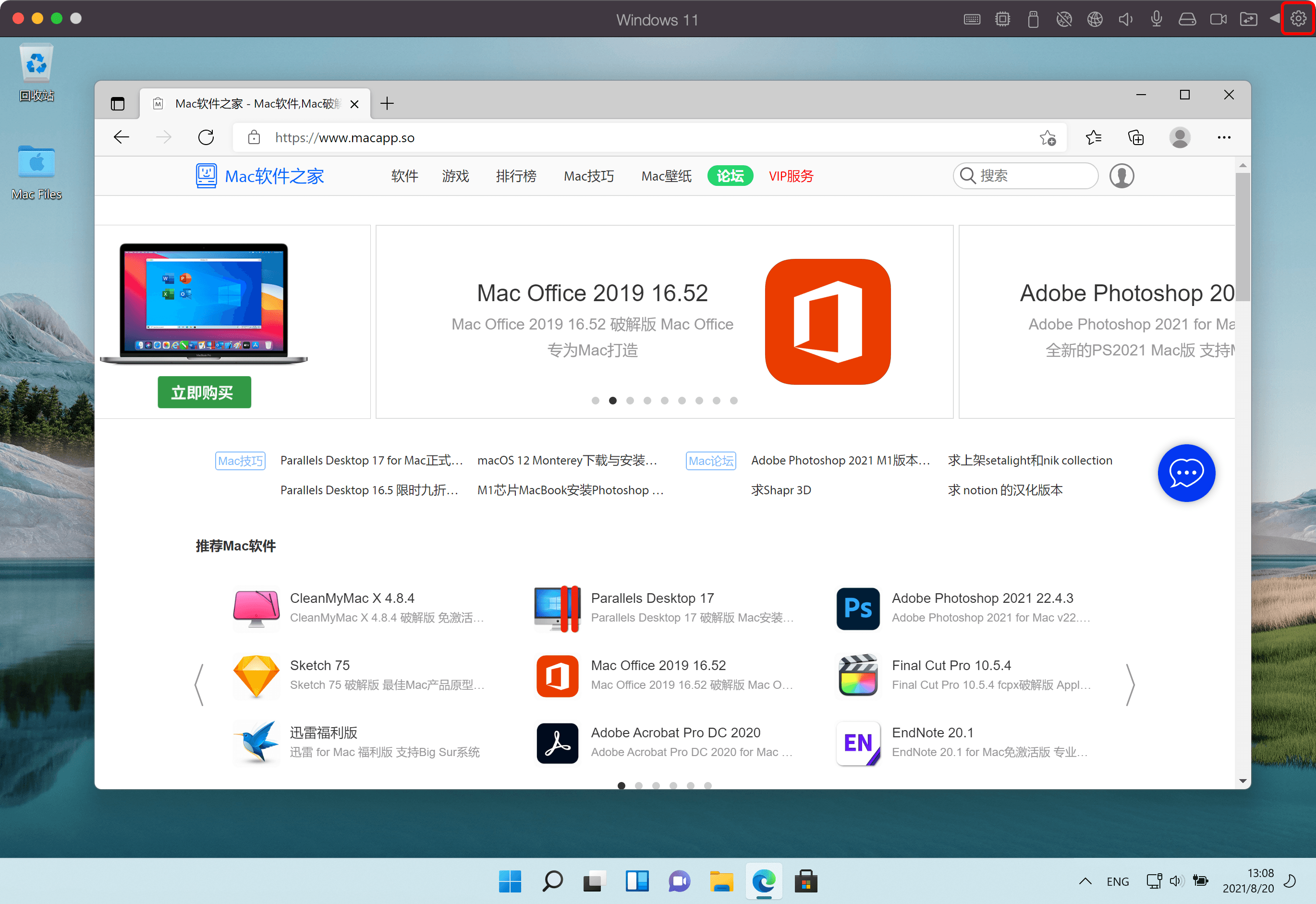Screen dimensions: 1316x904
Task: Open 求 notion 的汉化版本 forum link
Action: click(x=1005, y=490)
